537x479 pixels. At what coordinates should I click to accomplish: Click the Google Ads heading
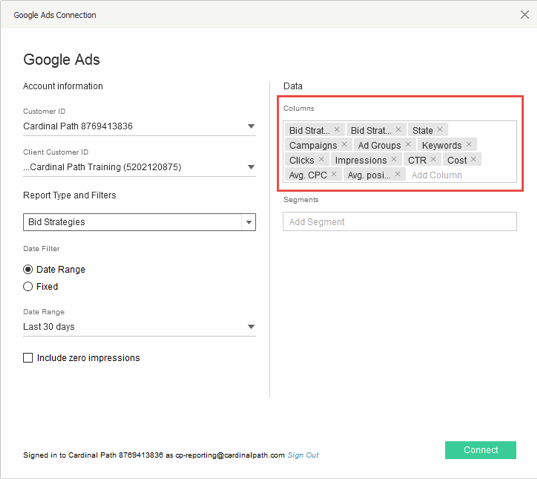[x=62, y=60]
